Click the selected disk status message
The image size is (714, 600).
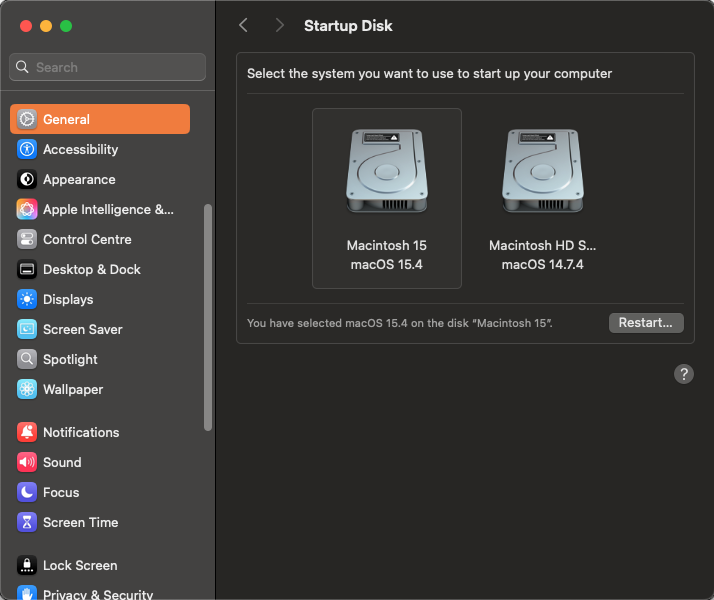(x=400, y=323)
